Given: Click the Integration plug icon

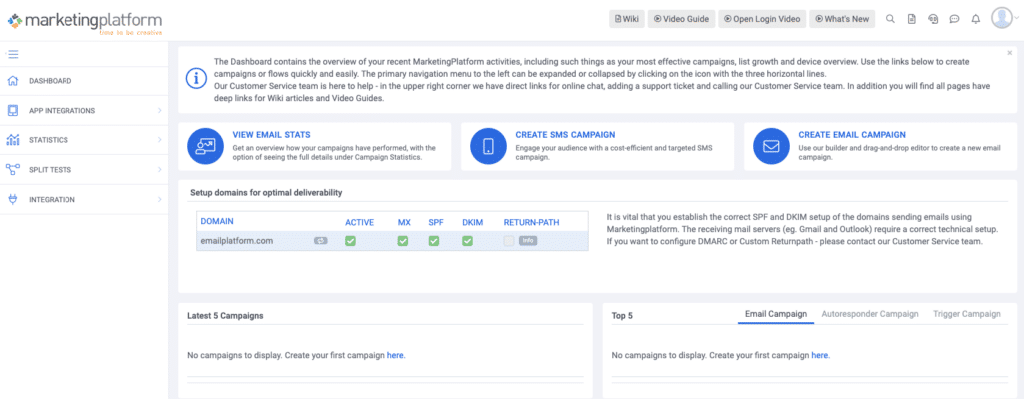Looking at the screenshot, I should click(x=12, y=199).
